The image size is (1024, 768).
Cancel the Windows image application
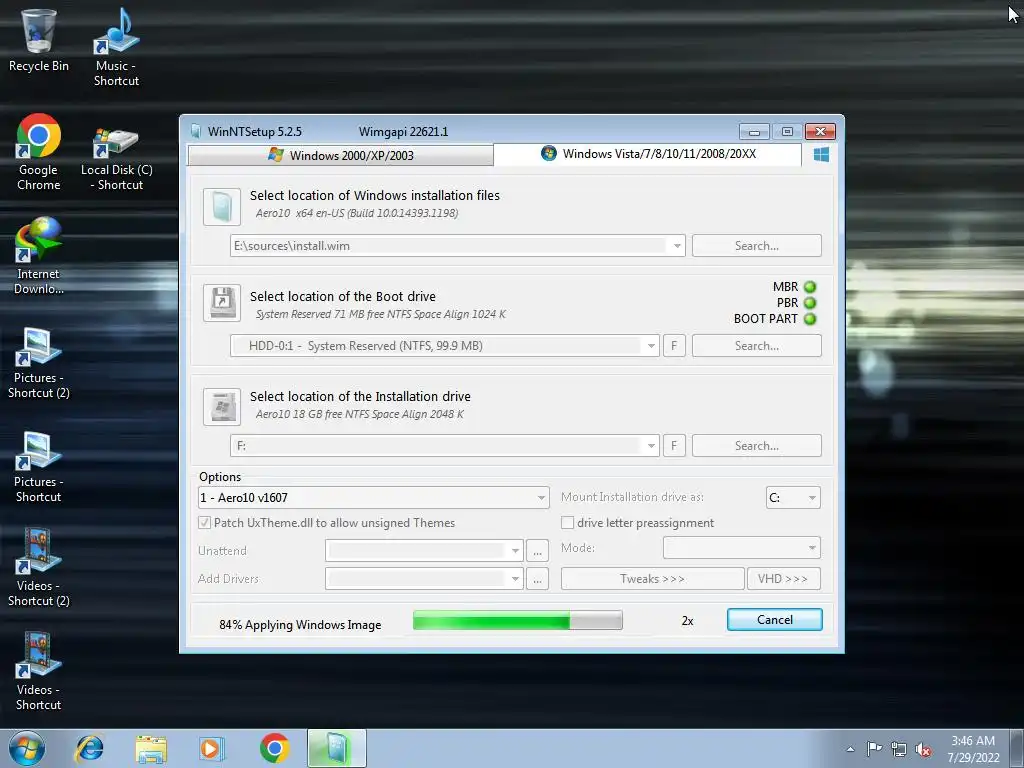pyautogui.click(x=775, y=620)
